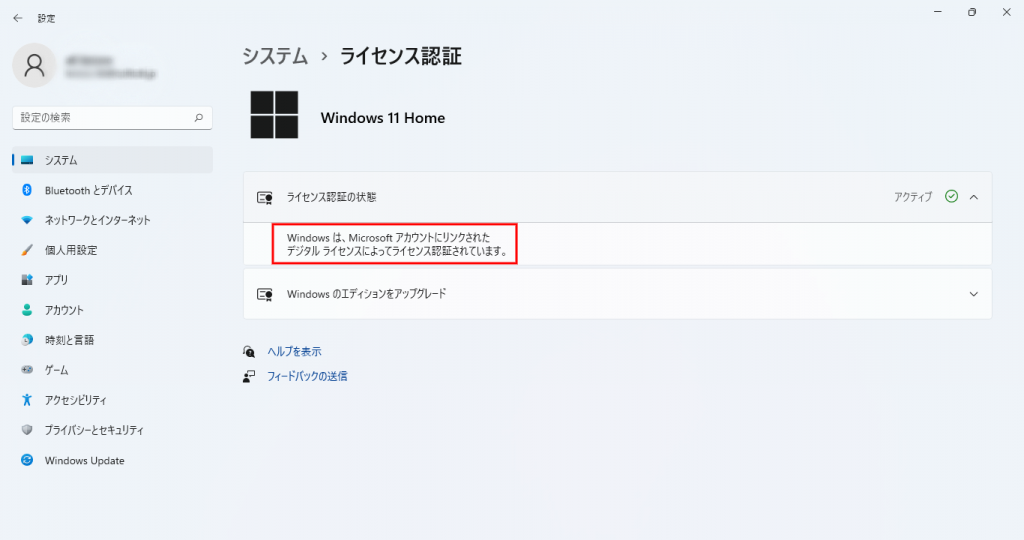Open ゲーム settings category
Image resolution: width=1024 pixels, height=540 pixels.
point(112,370)
